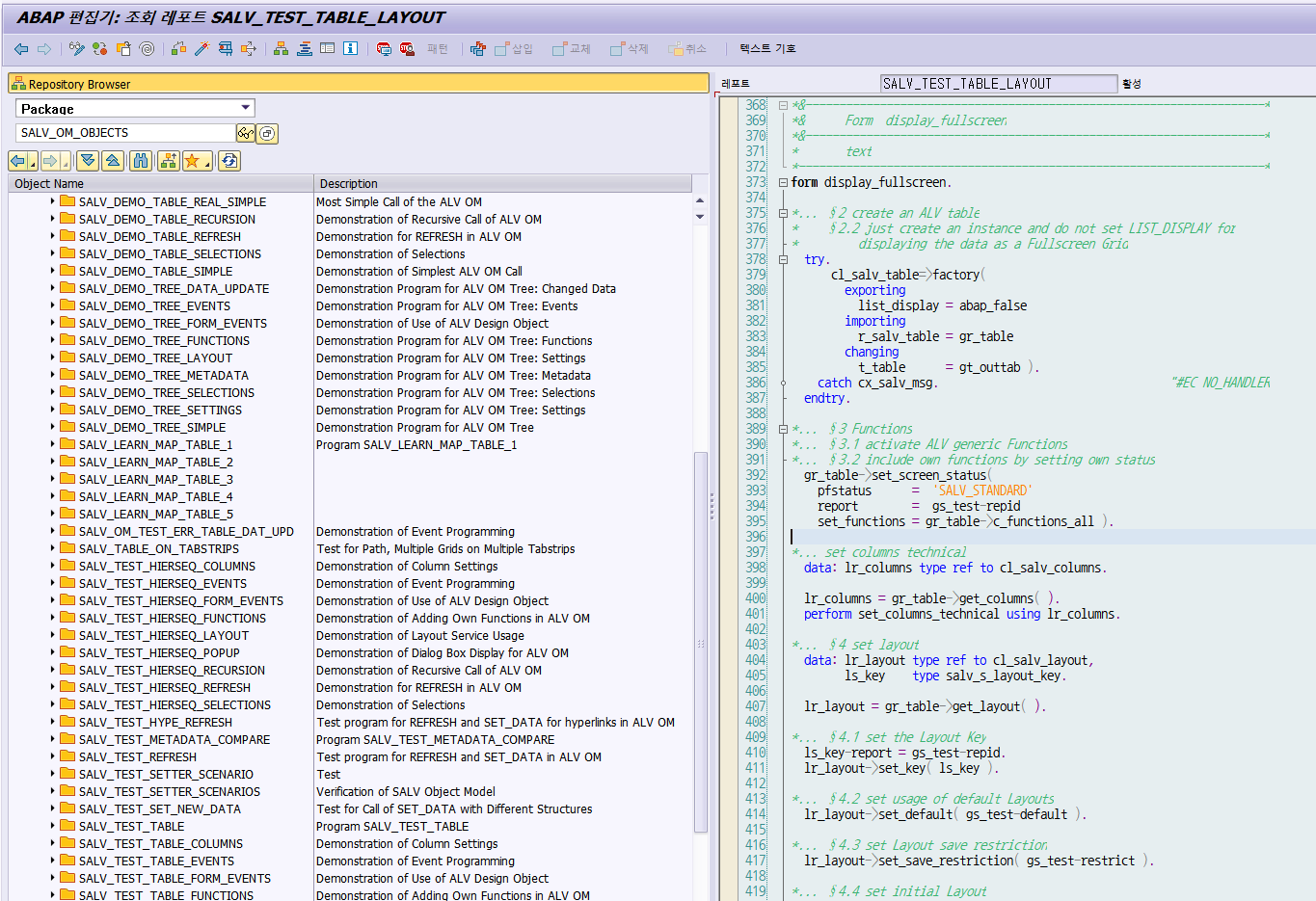Expand the SALV_DEMO_TABLE_SIMPLE tree node
Viewport: 1316px width, 901px height.
[x=52, y=272]
